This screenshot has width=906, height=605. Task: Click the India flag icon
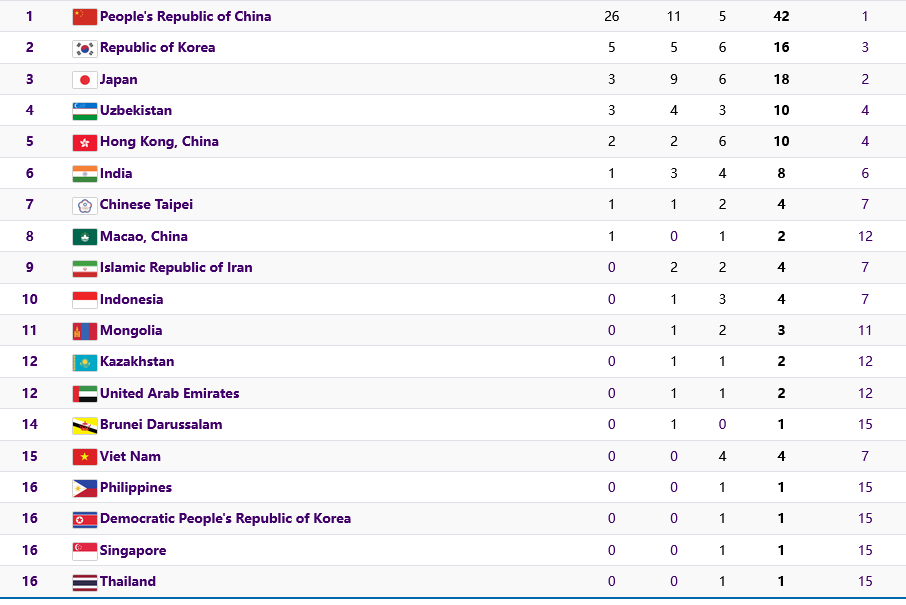coord(84,174)
